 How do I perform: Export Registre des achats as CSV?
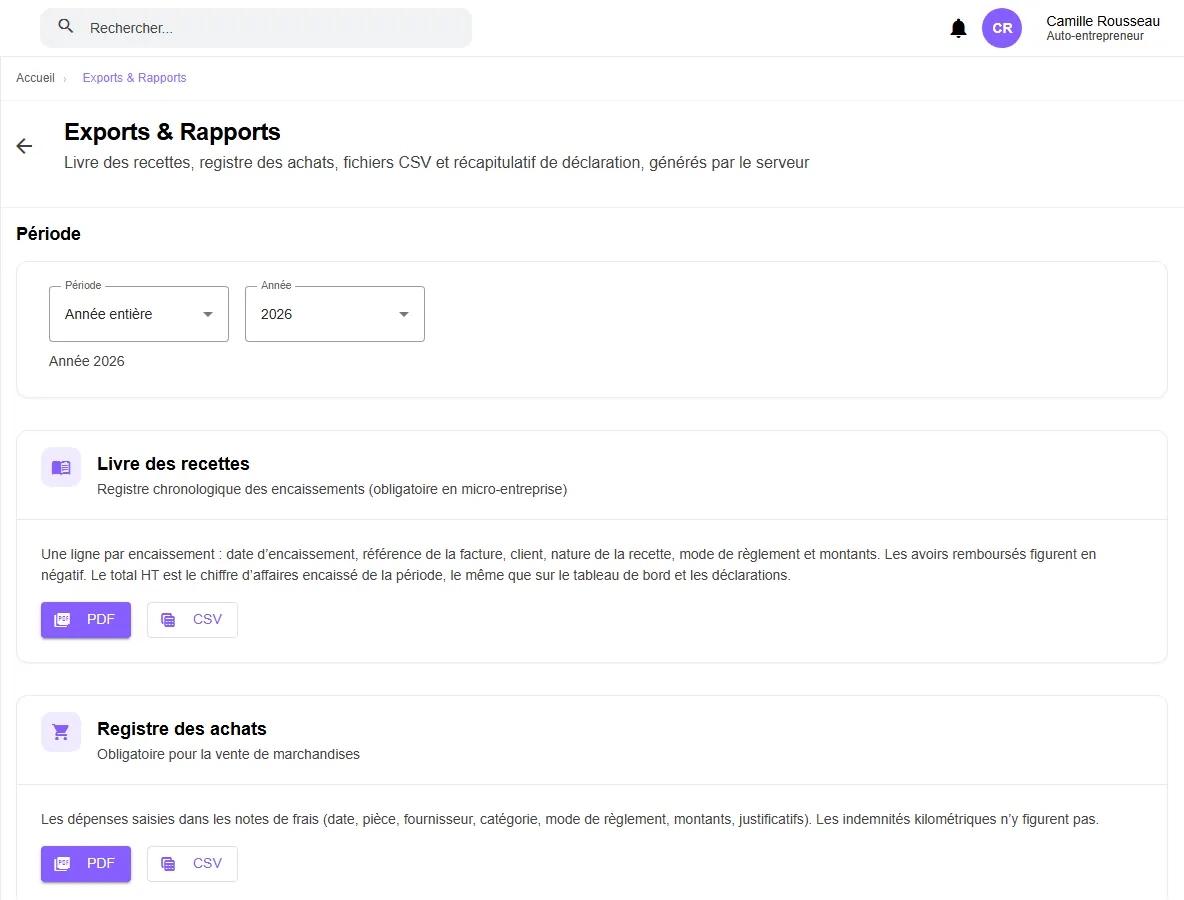192,864
